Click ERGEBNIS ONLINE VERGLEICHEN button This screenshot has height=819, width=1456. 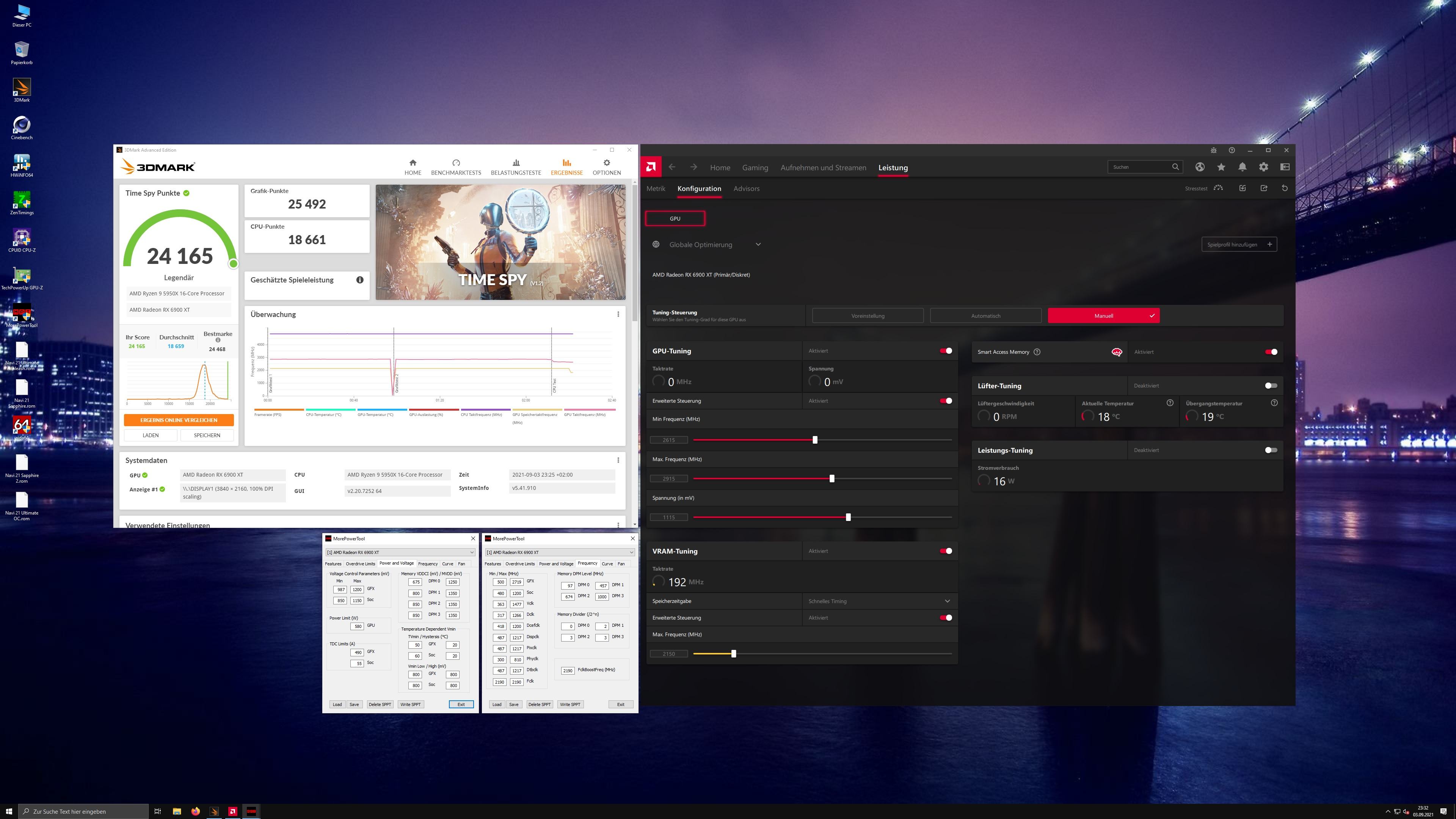click(179, 420)
